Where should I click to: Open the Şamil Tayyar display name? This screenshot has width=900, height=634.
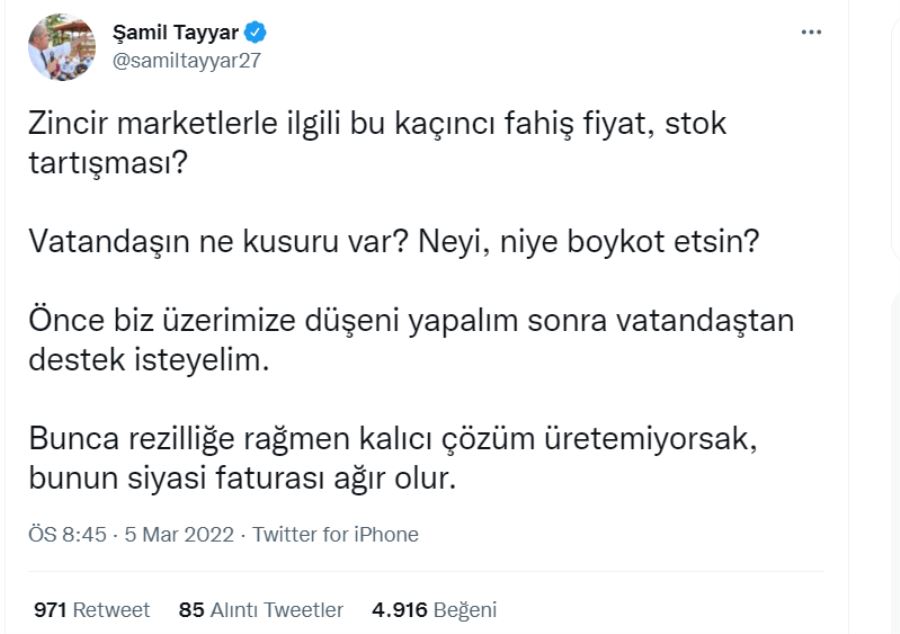175,33
